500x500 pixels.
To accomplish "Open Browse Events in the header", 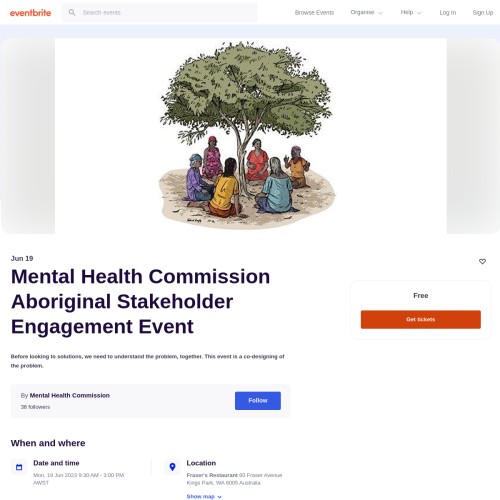I will [314, 12].
